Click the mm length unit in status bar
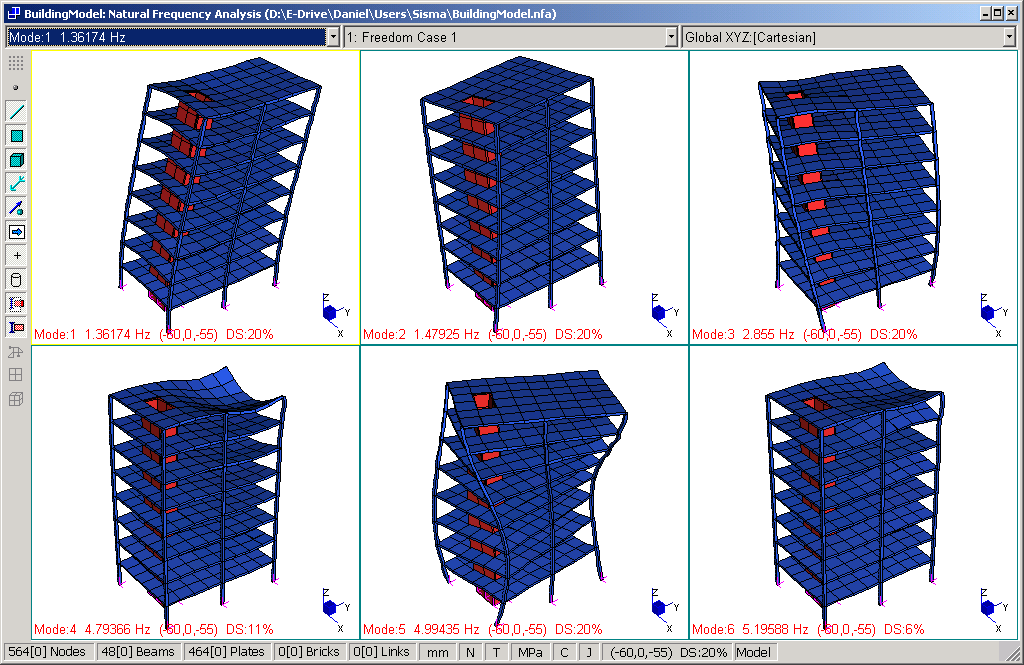1024x665 pixels. (437, 652)
